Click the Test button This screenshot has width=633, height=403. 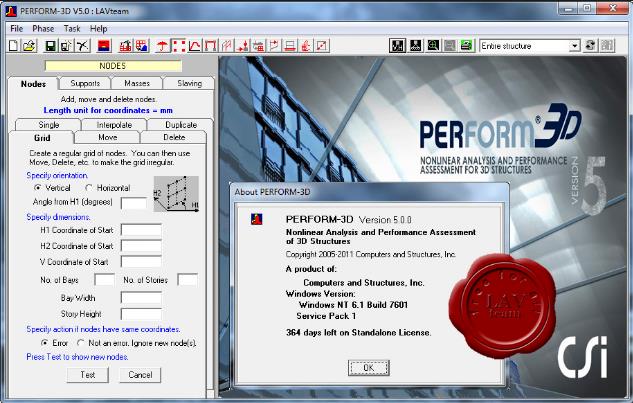[87, 375]
